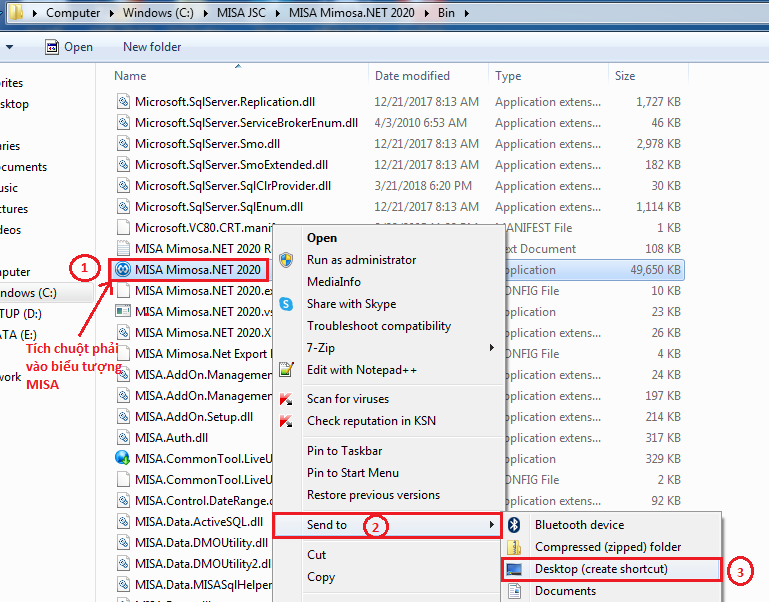This screenshot has height=602, width=769.
Task: Click the Compressed (zipped) folder icon
Action: coord(514,547)
